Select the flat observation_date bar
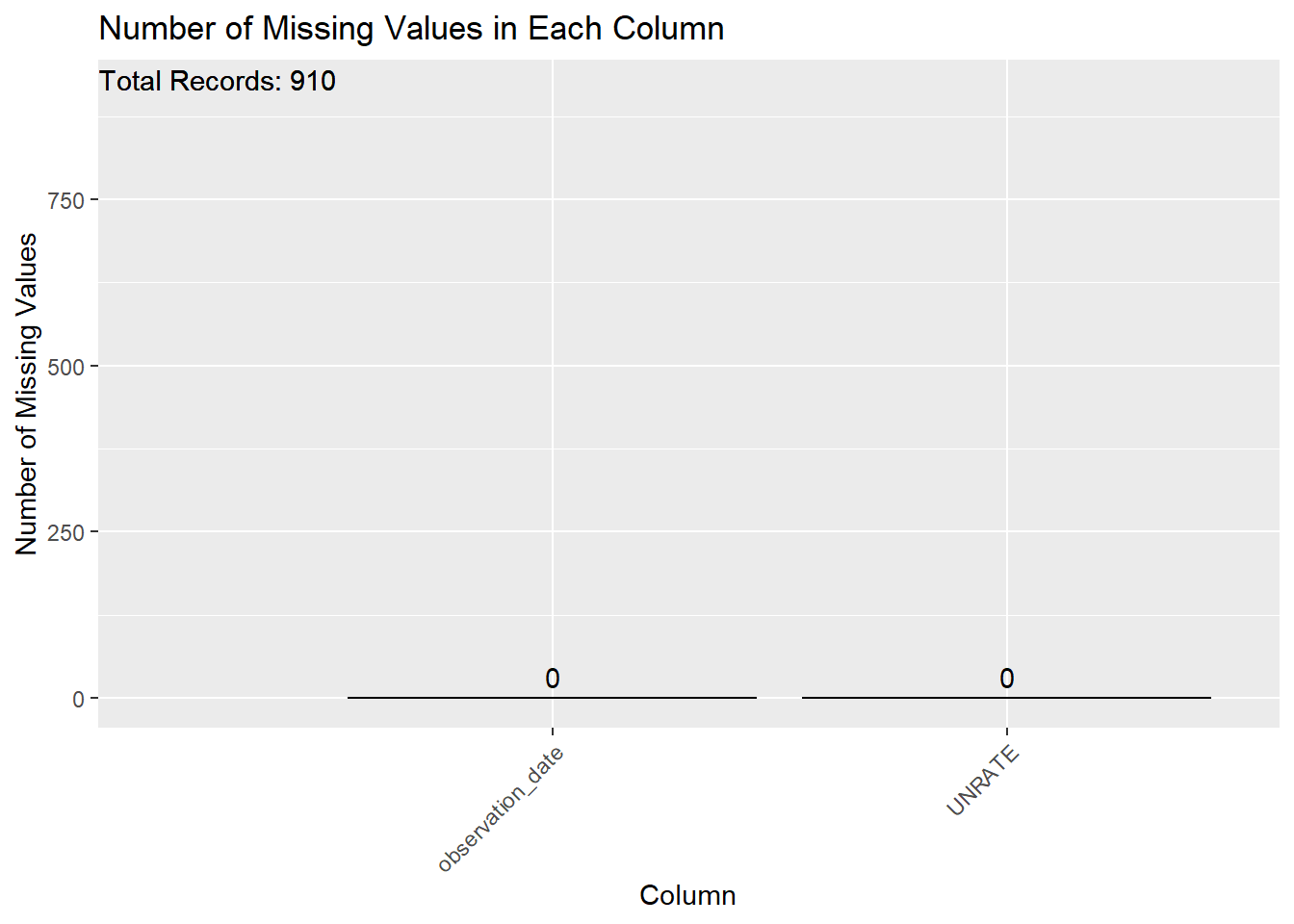 click(552, 697)
